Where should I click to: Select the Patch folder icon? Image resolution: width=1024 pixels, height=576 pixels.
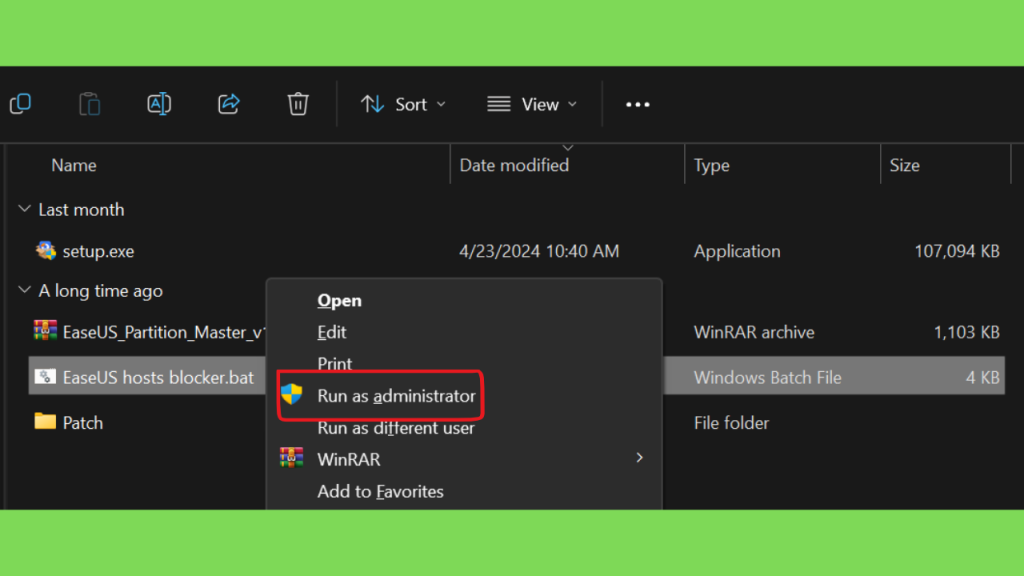[45, 421]
